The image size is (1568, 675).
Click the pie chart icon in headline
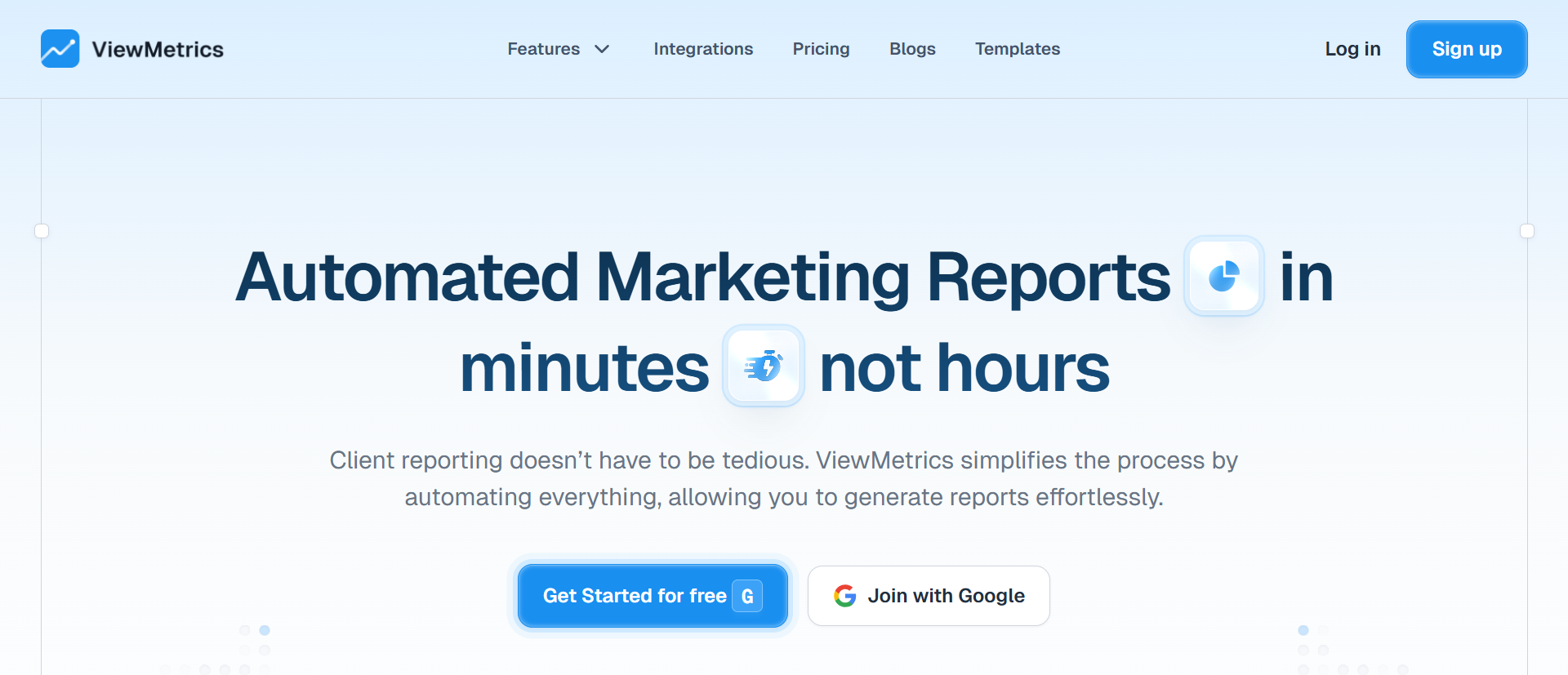pyautogui.click(x=1223, y=276)
